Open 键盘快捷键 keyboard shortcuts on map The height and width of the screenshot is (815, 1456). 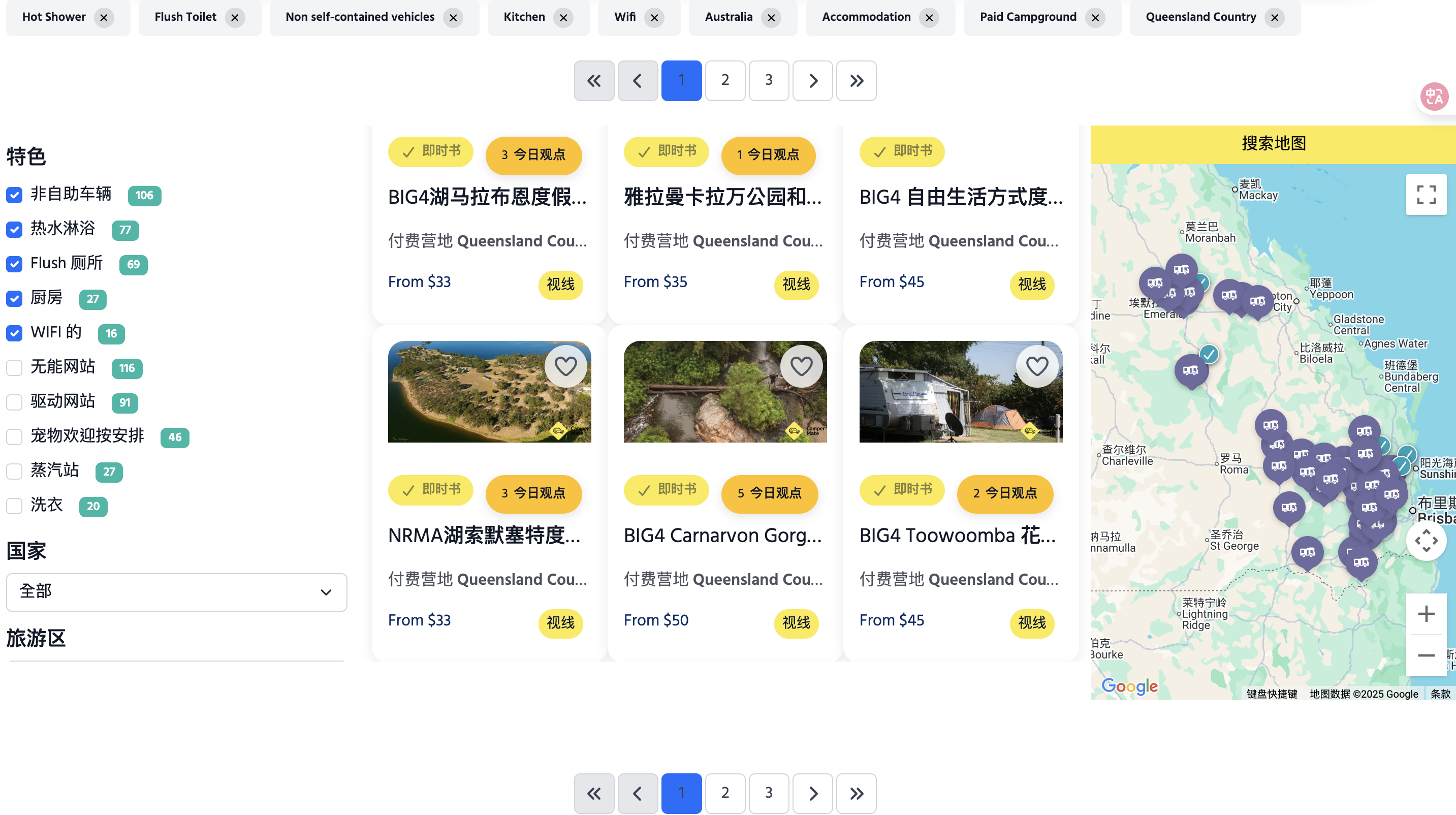[1272, 694]
